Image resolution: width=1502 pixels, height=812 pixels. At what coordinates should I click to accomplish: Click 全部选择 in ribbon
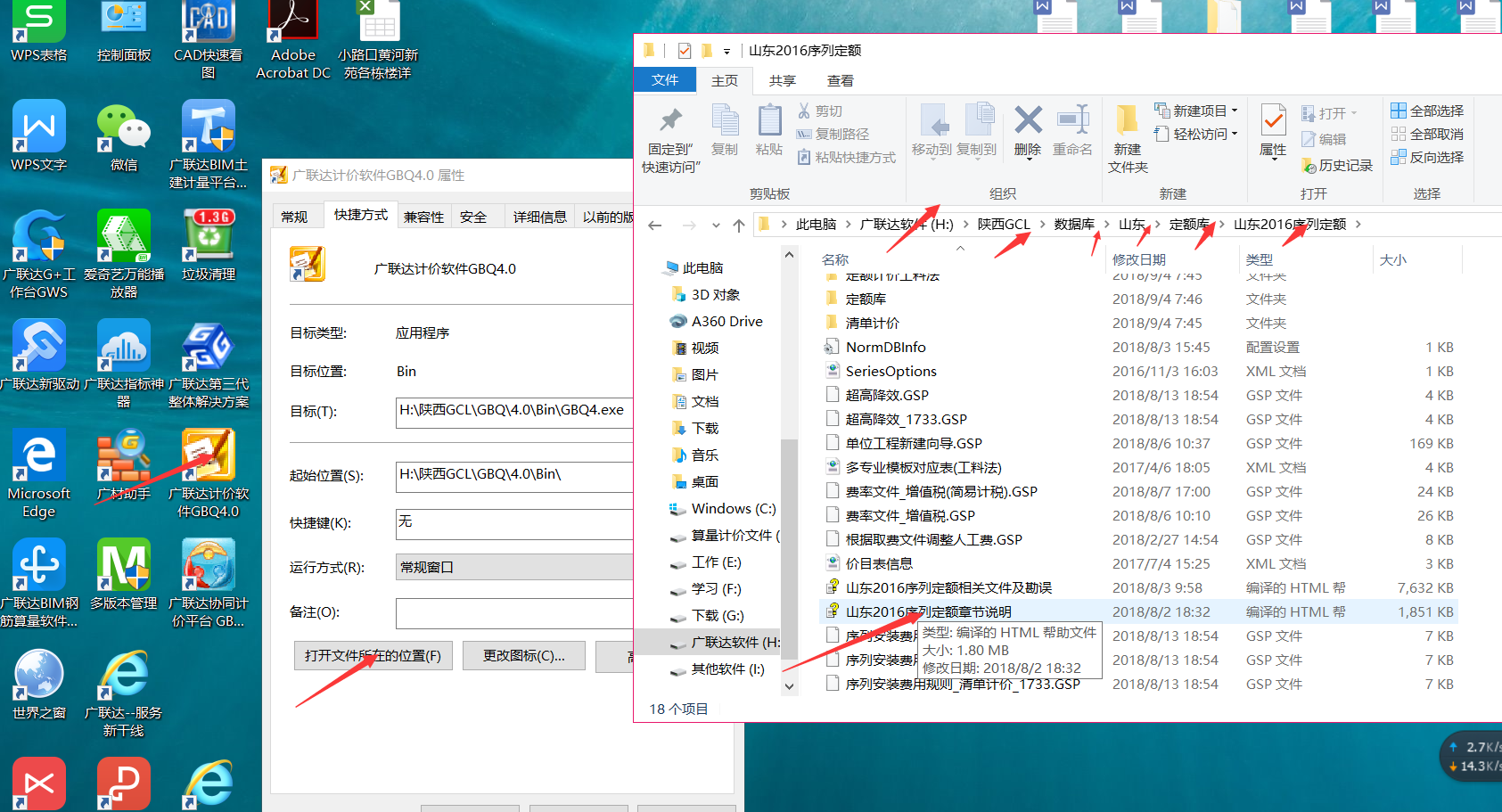coord(1427,111)
